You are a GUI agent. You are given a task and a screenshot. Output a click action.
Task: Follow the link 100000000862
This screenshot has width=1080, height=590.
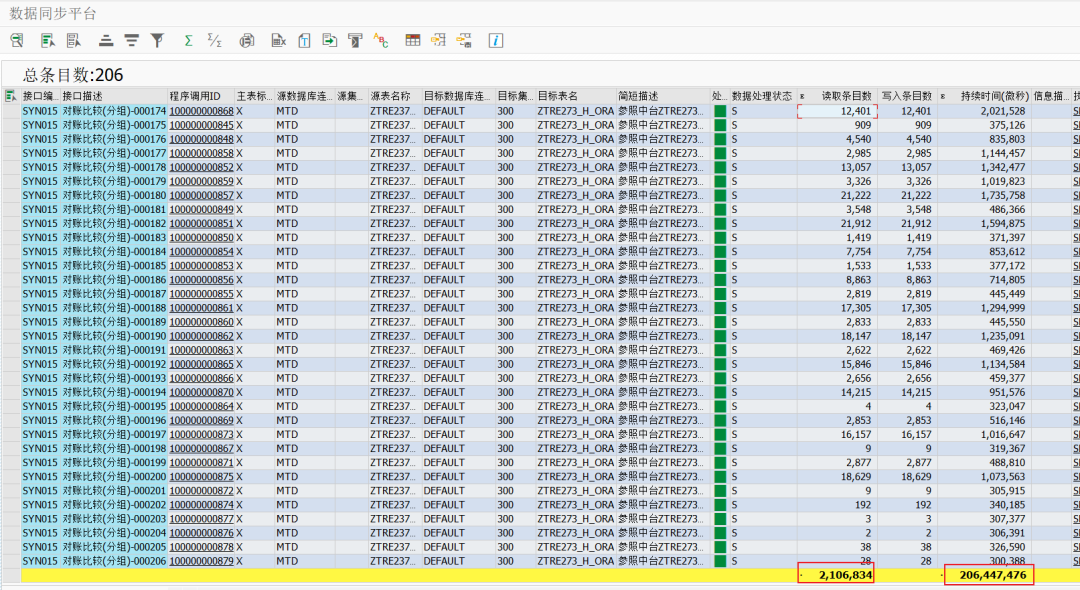pyautogui.click(x=202, y=336)
